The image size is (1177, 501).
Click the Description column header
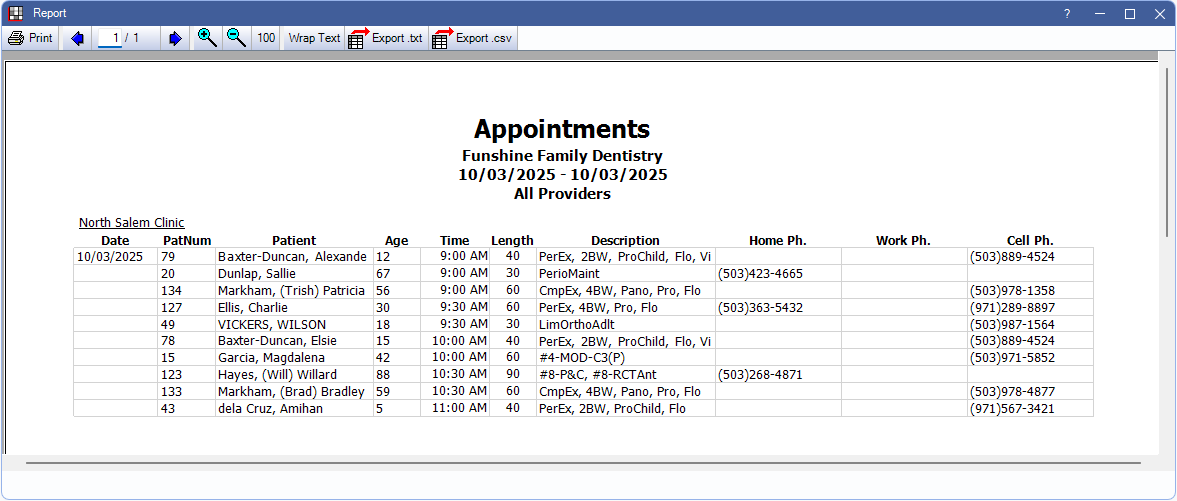[625, 240]
